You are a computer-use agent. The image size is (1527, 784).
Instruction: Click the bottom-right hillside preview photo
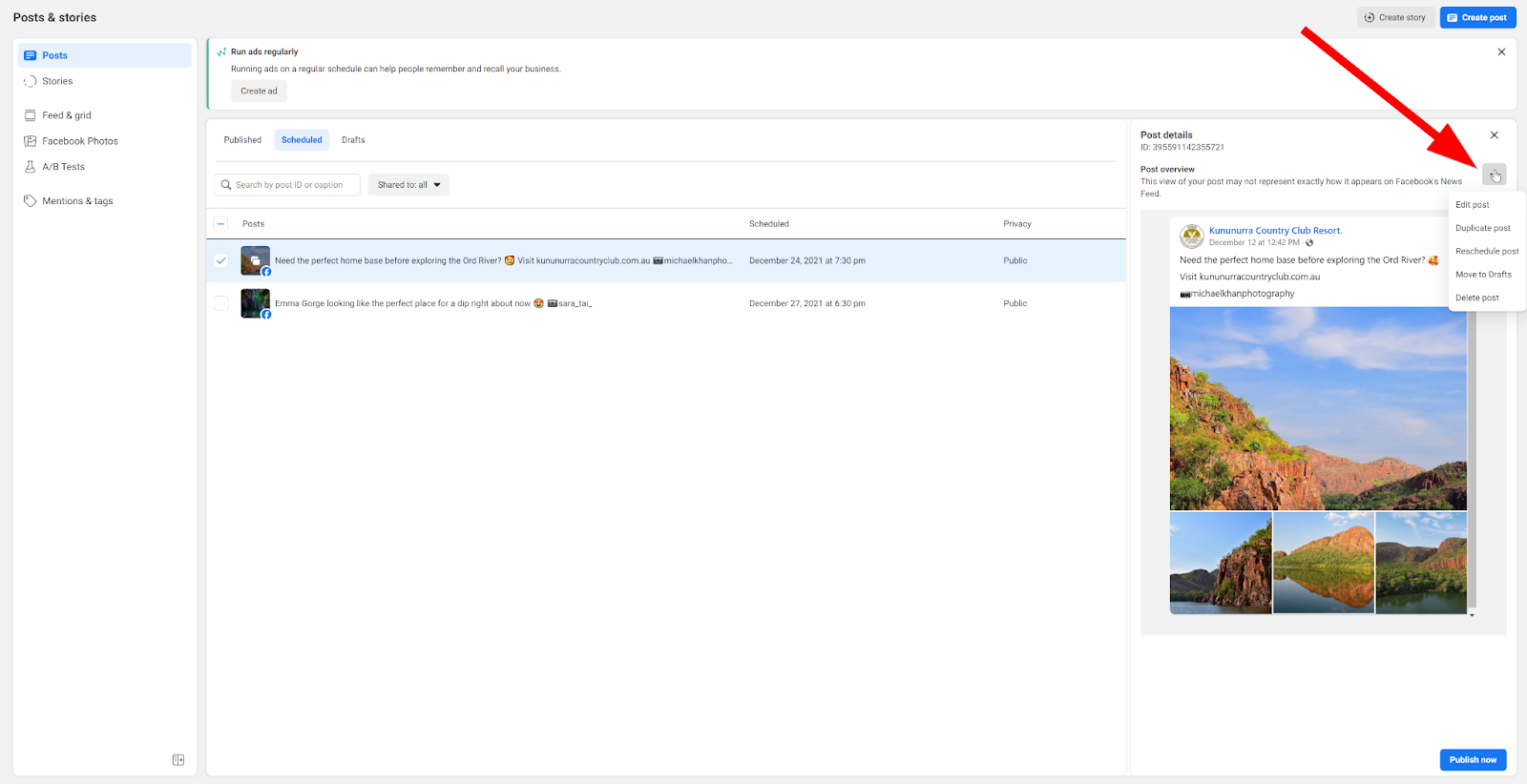click(x=1421, y=563)
